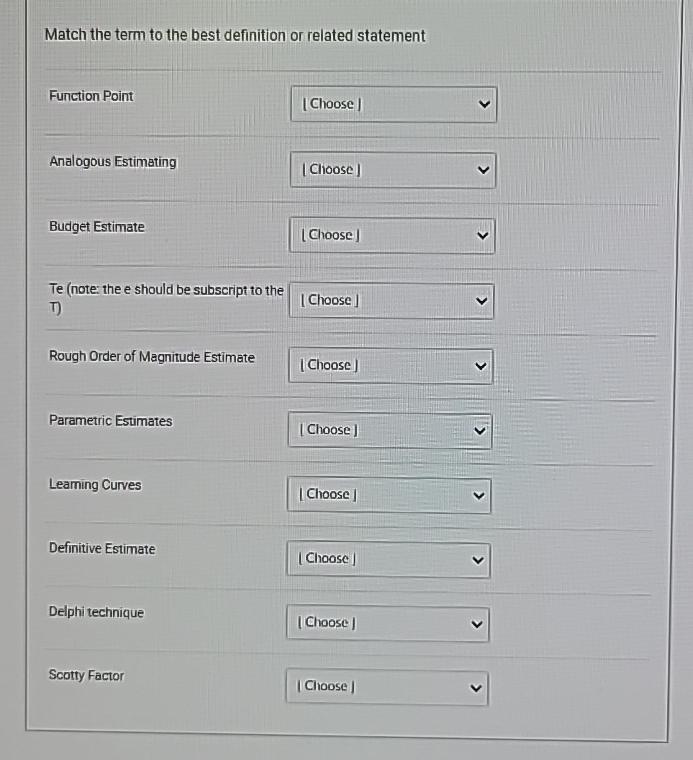Image resolution: width=693 pixels, height=760 pixels.
Task: Click the chevron arrow beside Function Point
Action: (484, 104)
